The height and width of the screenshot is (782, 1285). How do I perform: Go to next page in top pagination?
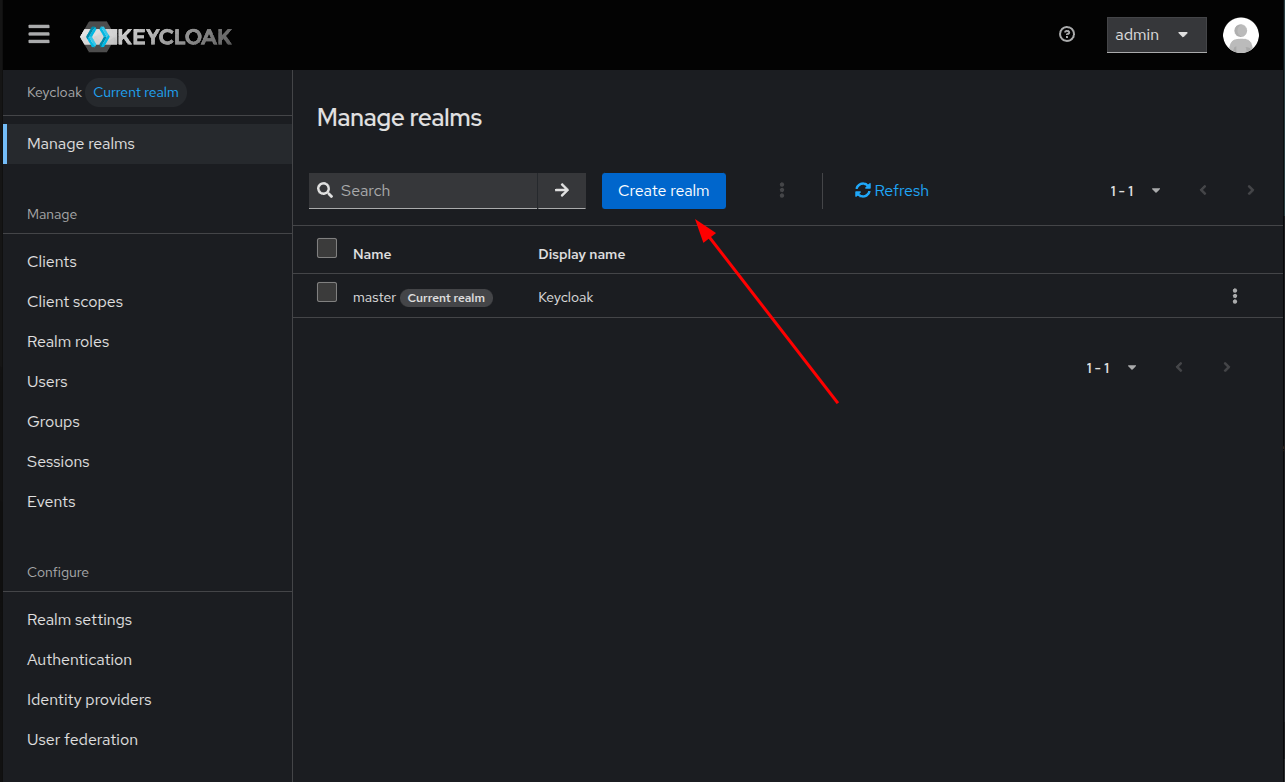pyautogui.click(x=1251, y=191)
